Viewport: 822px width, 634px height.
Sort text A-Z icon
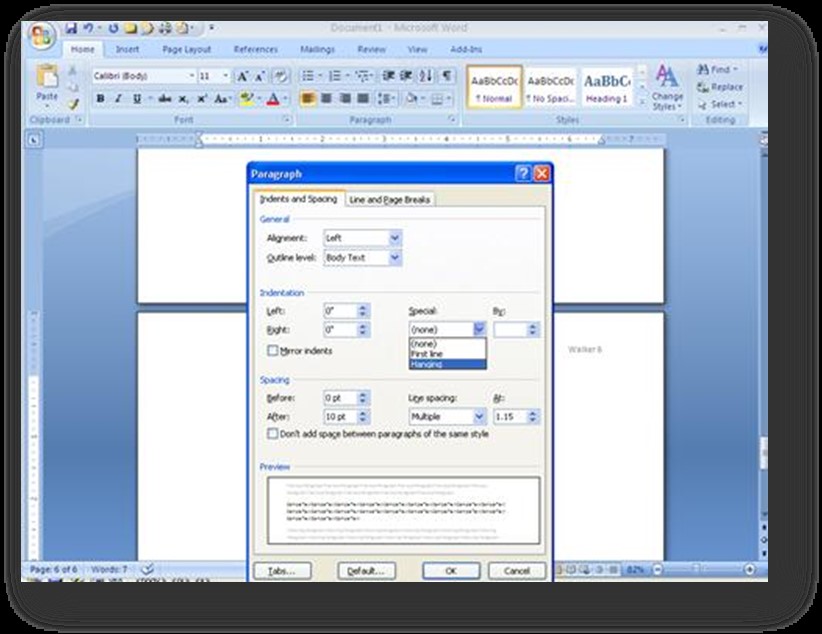coord(426,76)
